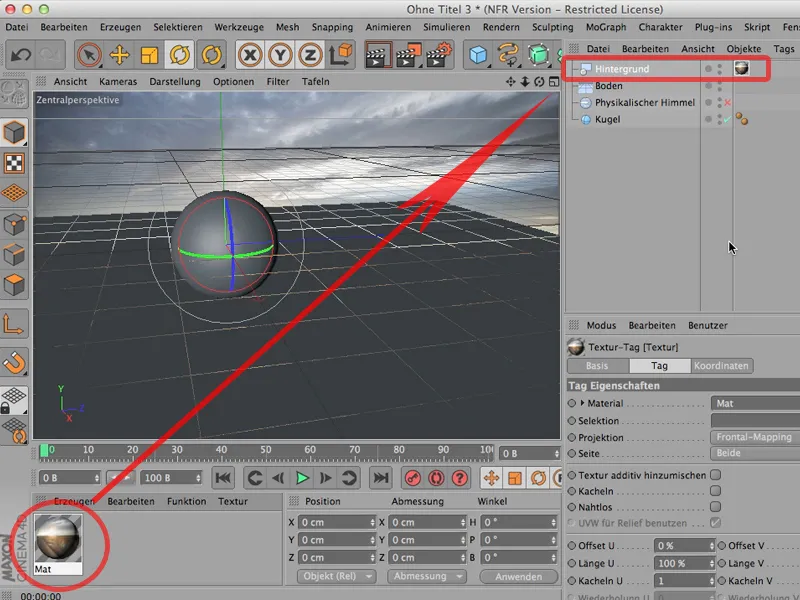Add a cube primitive object
This screenshot has height=600, width=800.
click(479, 55)
